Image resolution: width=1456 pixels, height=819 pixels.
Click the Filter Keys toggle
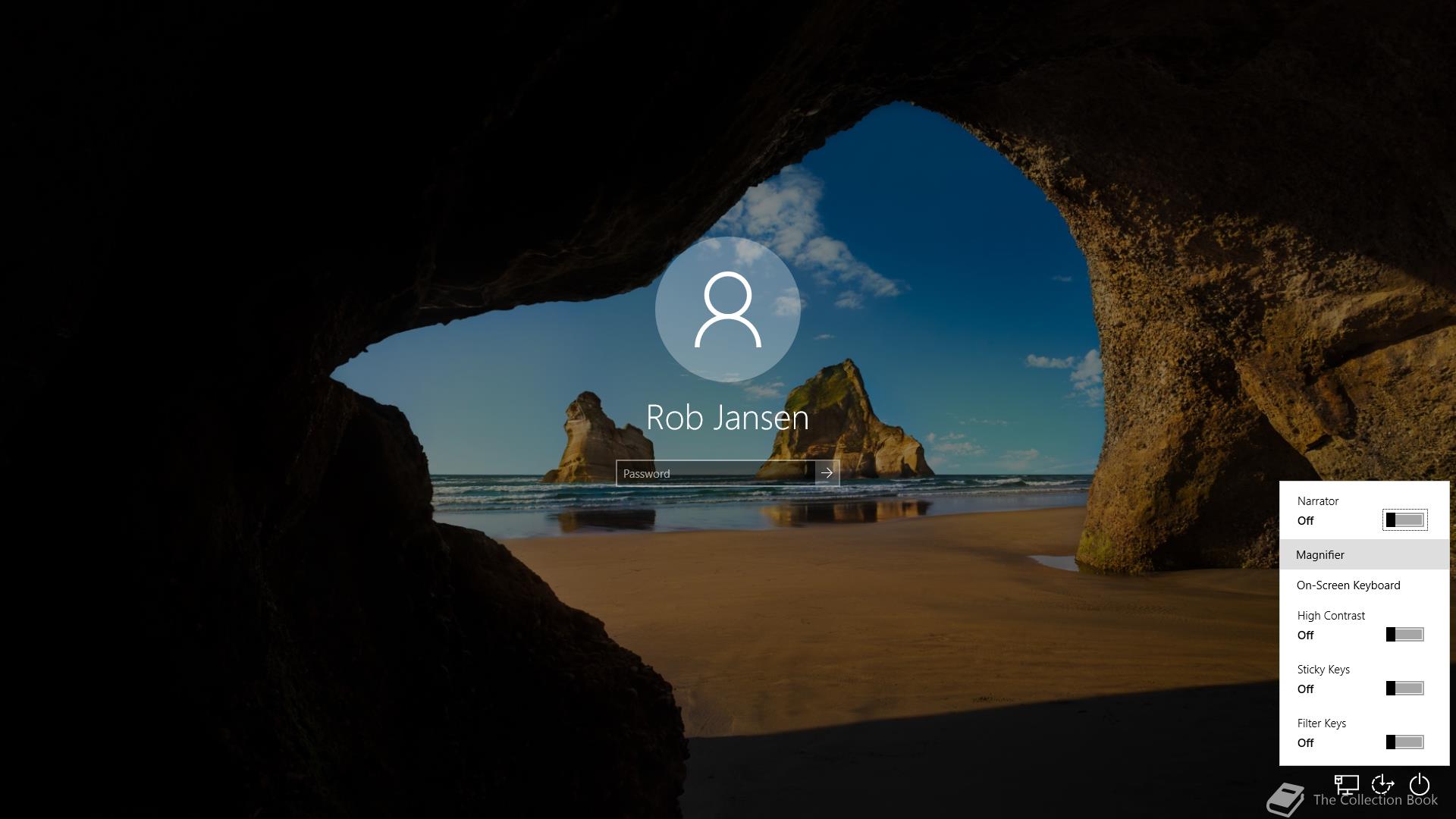point(1405,742)
